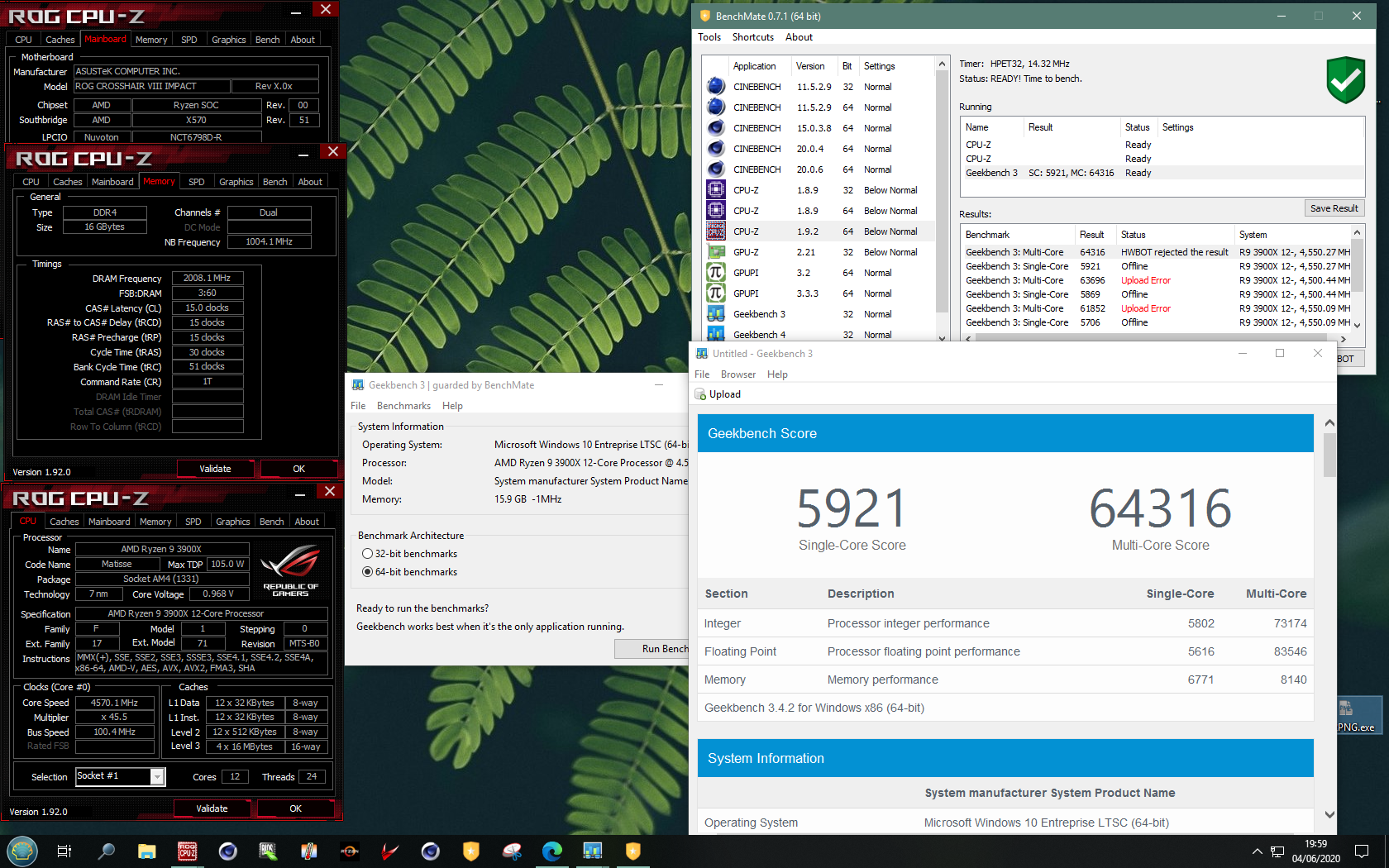Select Geekbench 3 row in the Running list
The image size is (1389, 868).
coord(1162,173)
